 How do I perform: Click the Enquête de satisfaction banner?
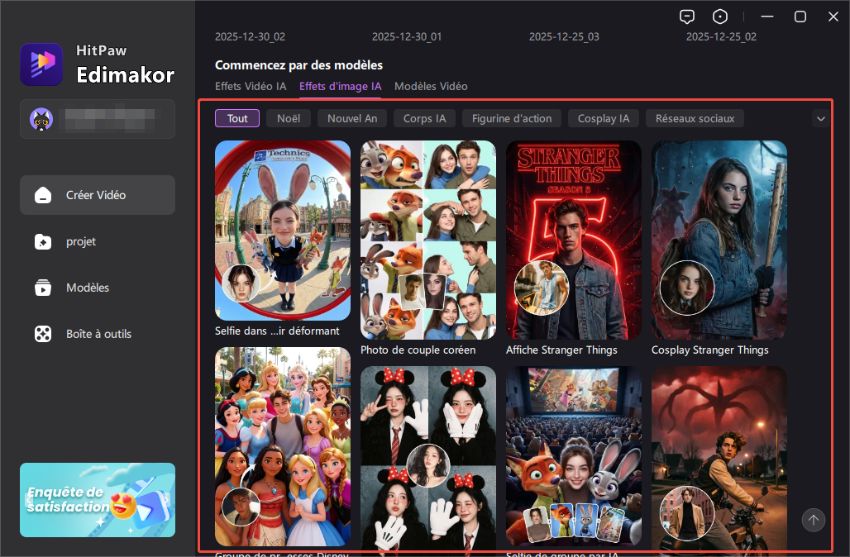pyautogui.click(x=97, y=500)
